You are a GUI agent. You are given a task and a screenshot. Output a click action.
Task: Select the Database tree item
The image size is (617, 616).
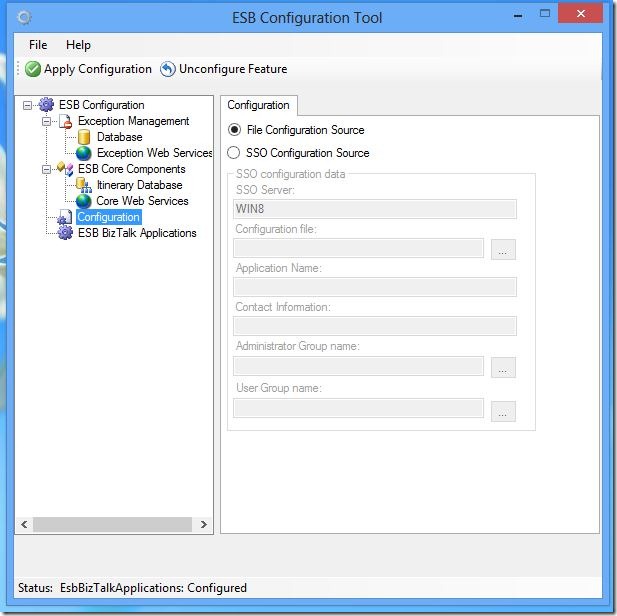click(x=120, y=137)
